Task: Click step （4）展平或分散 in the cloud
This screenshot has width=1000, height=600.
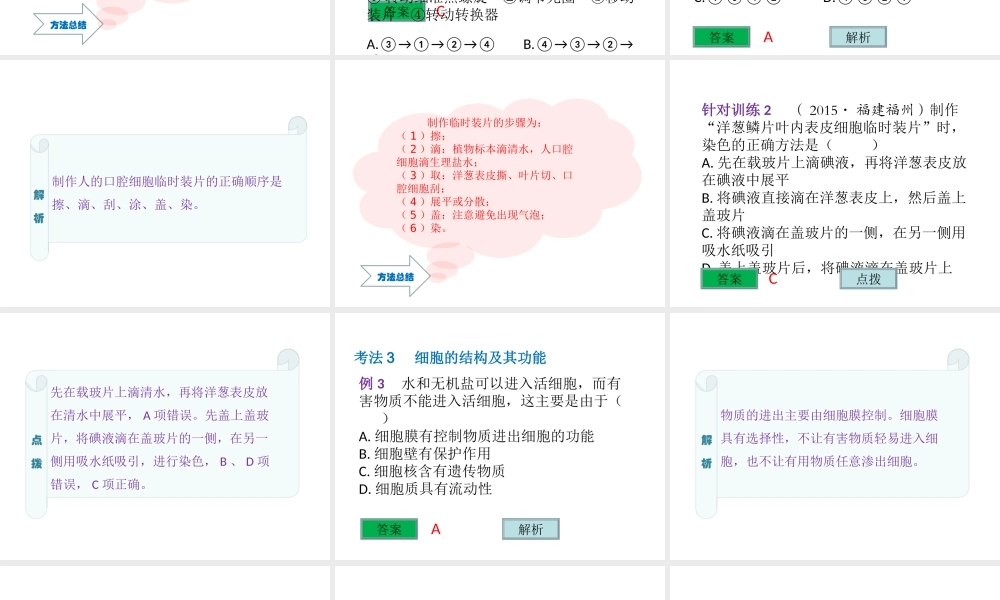Action: [x=445, y=201]
